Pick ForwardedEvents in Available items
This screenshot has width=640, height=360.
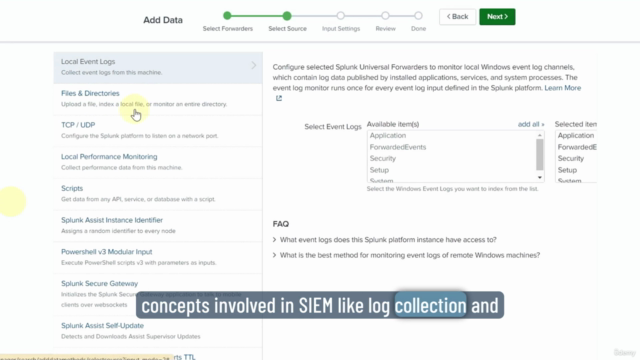398,147
